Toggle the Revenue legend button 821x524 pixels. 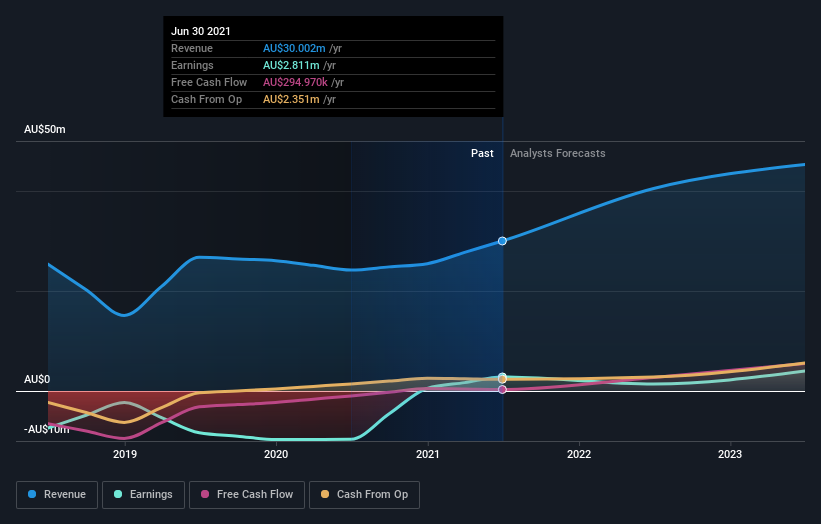(x=57, y=495)
